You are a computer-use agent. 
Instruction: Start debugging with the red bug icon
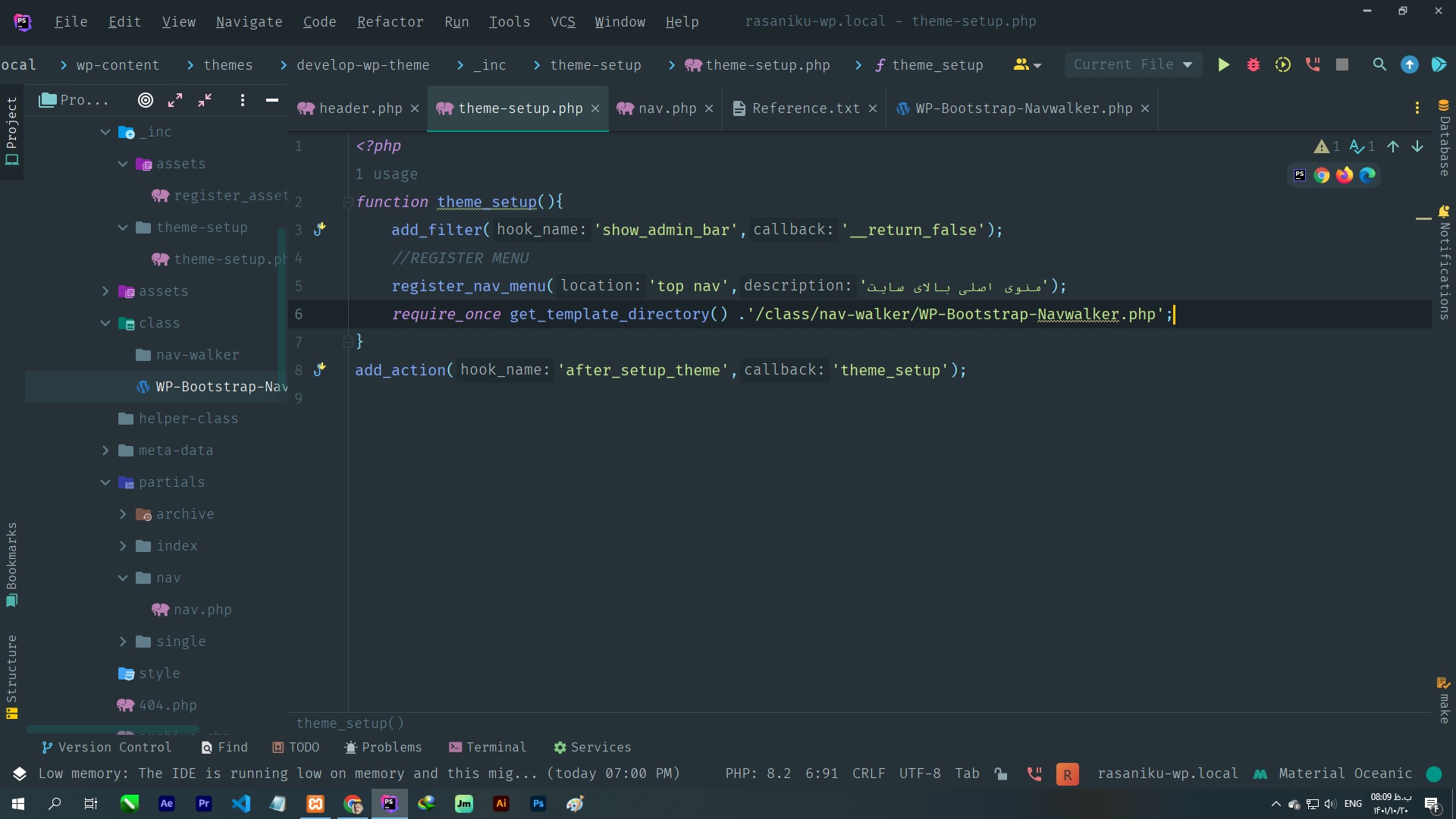[1254, 65]
